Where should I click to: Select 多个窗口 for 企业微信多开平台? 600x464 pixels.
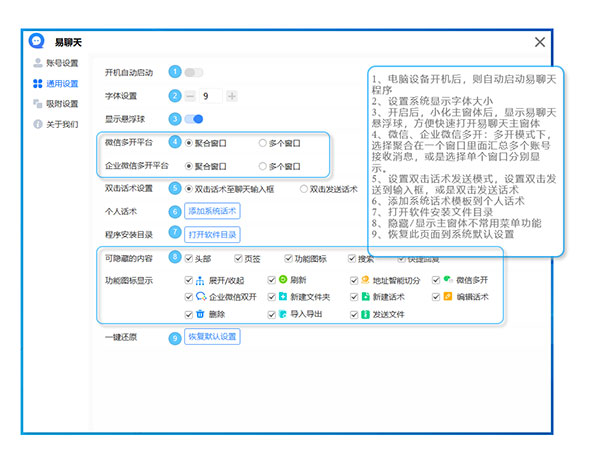click(x=262, y=166)
